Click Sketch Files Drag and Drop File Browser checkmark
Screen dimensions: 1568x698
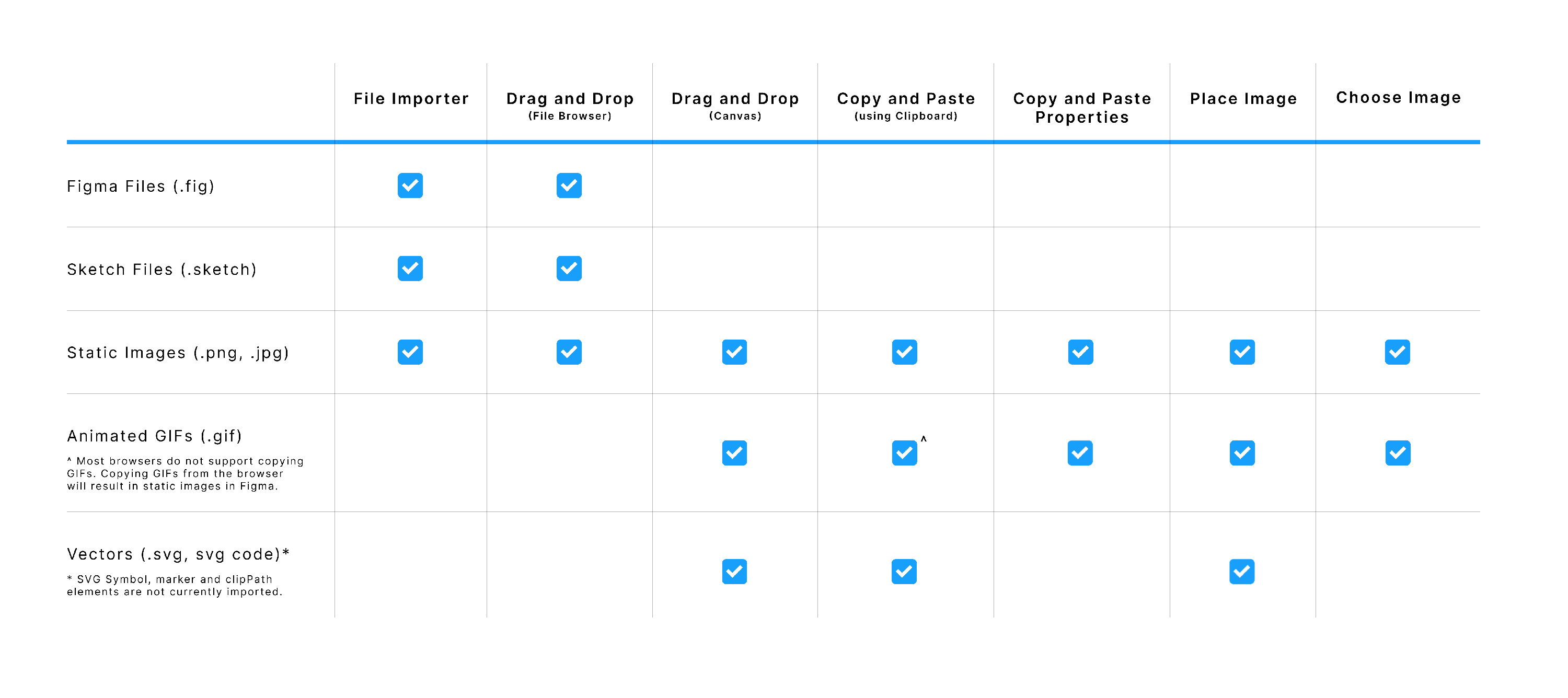[569, 269]
